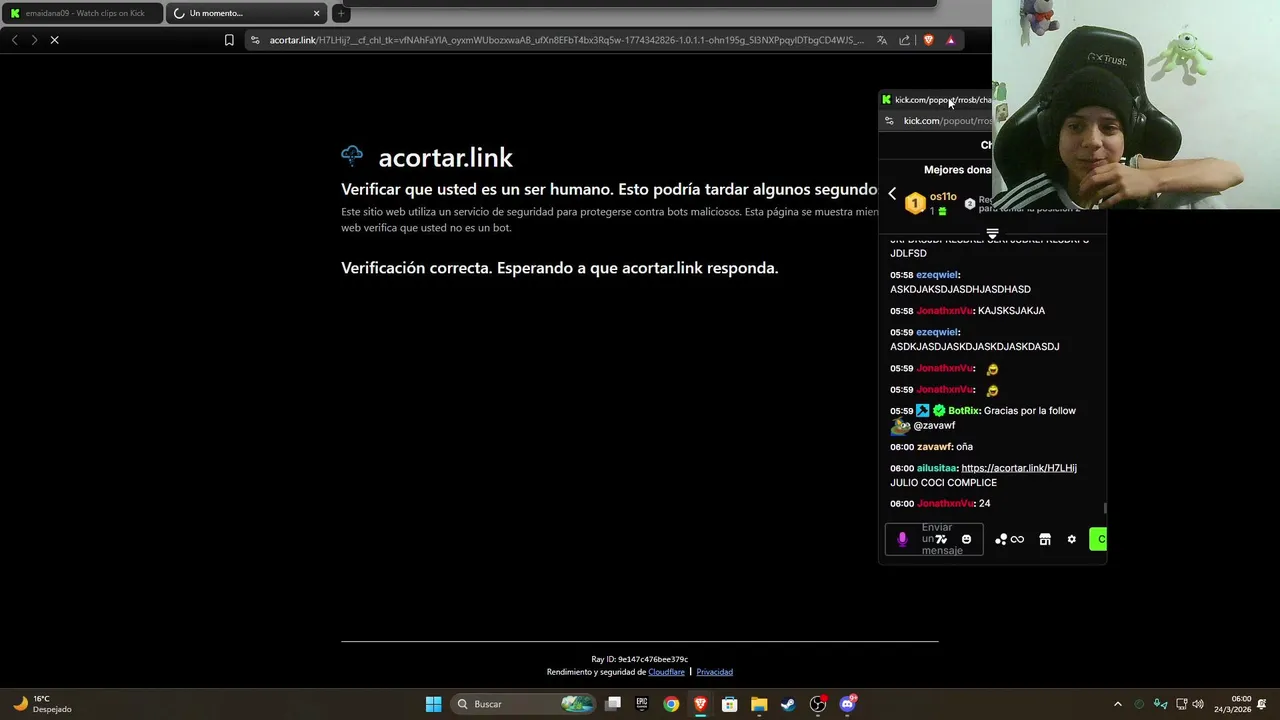Open OBS Studio from taskbar
This screenshot has height=720, width=1280.
(818, 704)
